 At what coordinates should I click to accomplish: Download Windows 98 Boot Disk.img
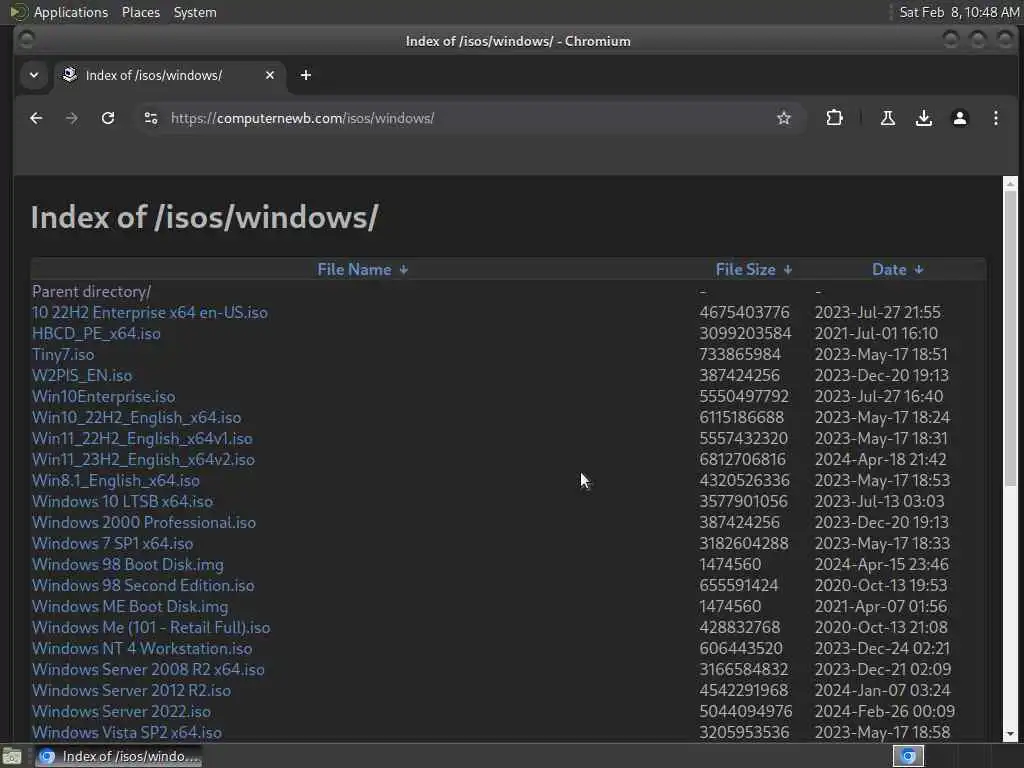point(127,564)
